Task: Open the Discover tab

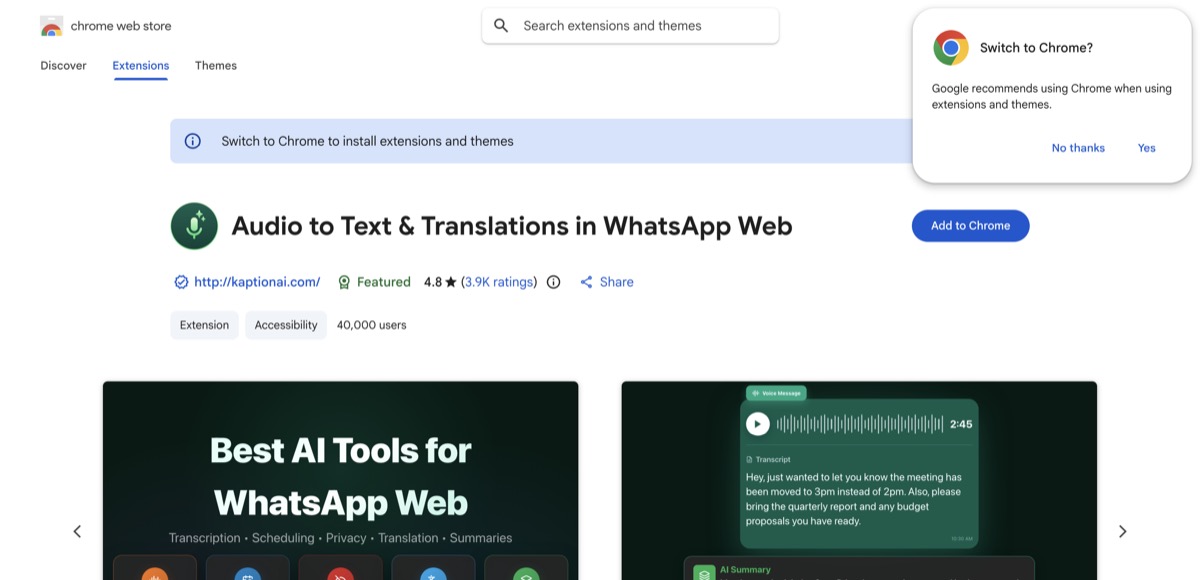Action: pyautogui.click(x=63, y=66)
